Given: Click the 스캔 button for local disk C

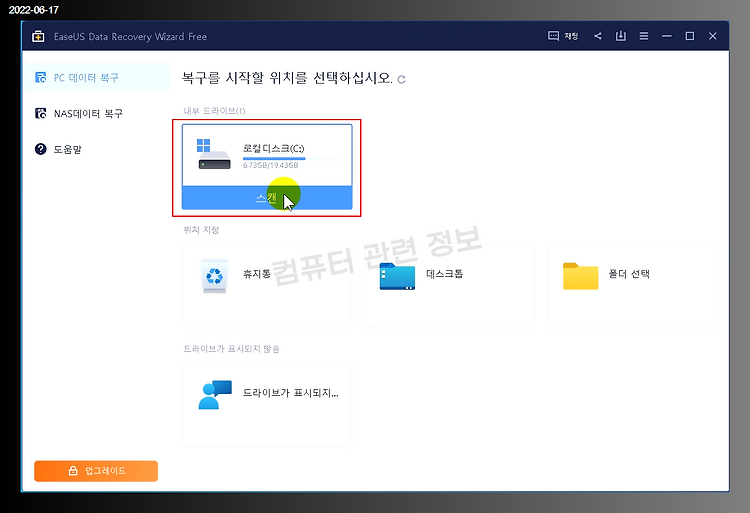Looking at the screenshot, I should [267, 197].
